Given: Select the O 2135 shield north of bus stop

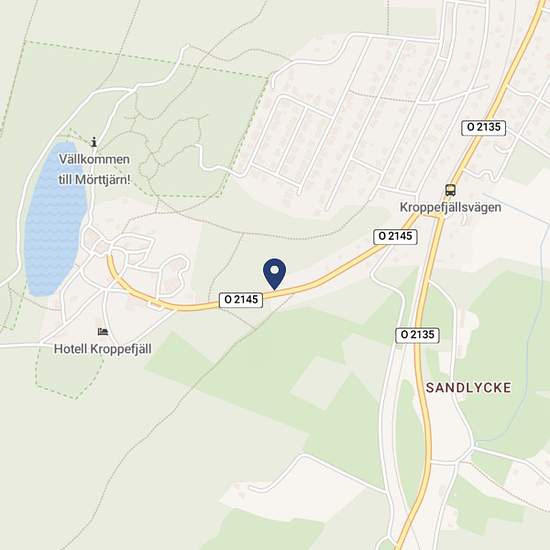Looking at the screenshot, I should click(x=483, y=127).
